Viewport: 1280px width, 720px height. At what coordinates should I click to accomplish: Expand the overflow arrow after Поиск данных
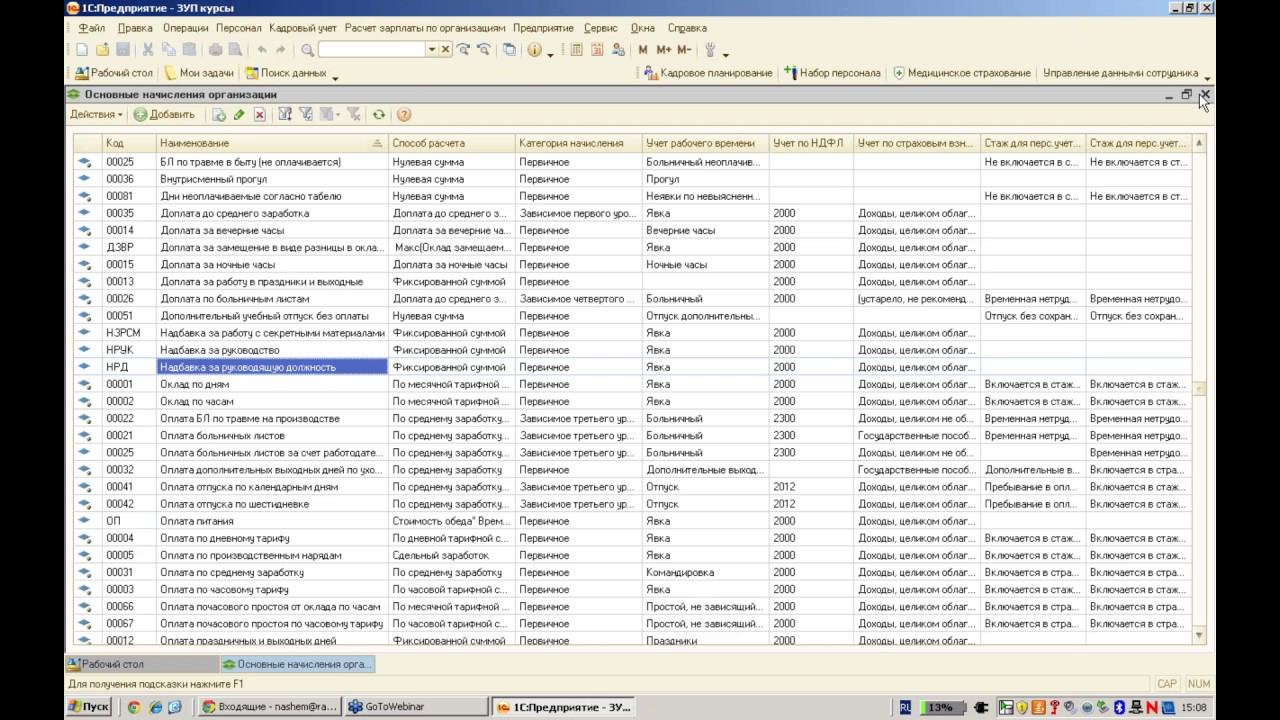coord(335,76)
